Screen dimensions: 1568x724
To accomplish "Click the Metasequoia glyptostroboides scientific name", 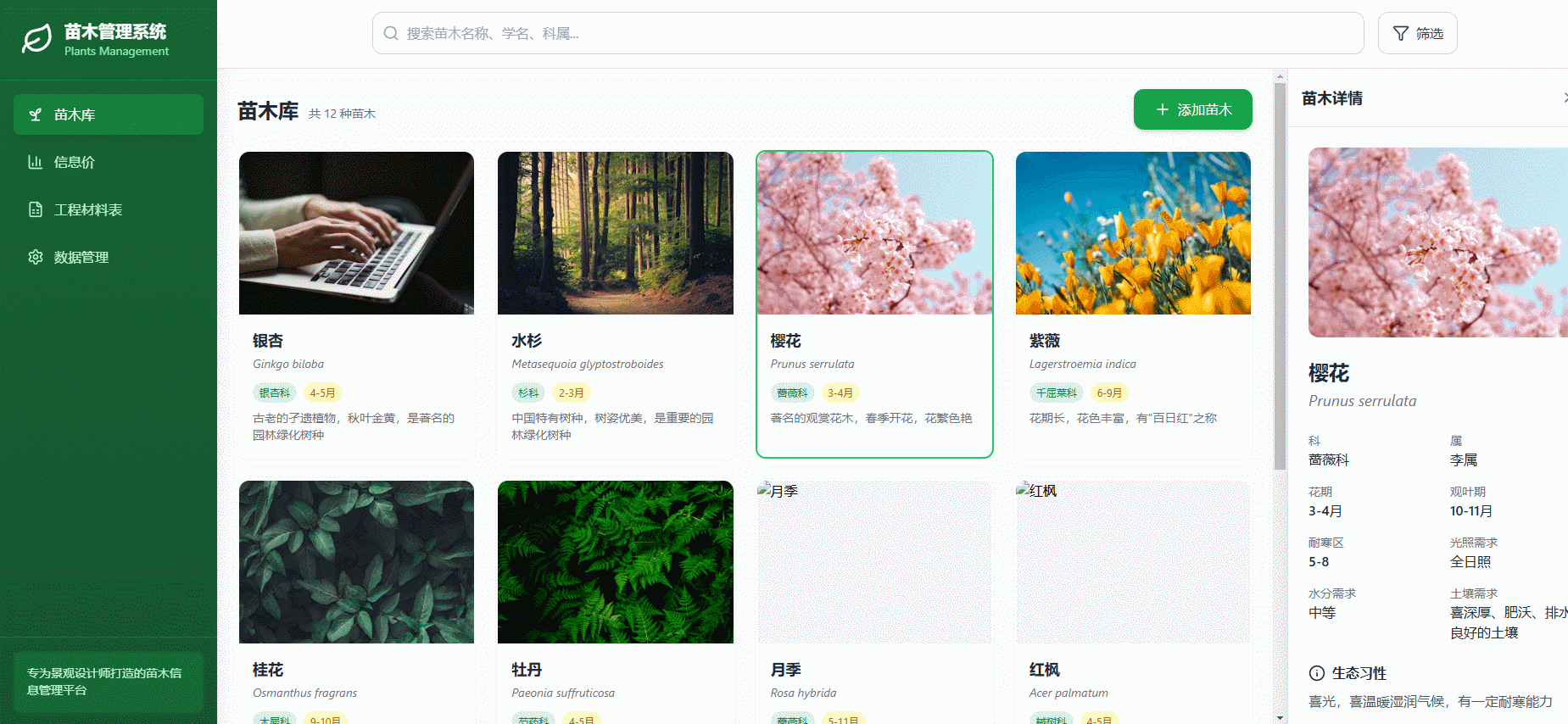I will click(588, 364).
